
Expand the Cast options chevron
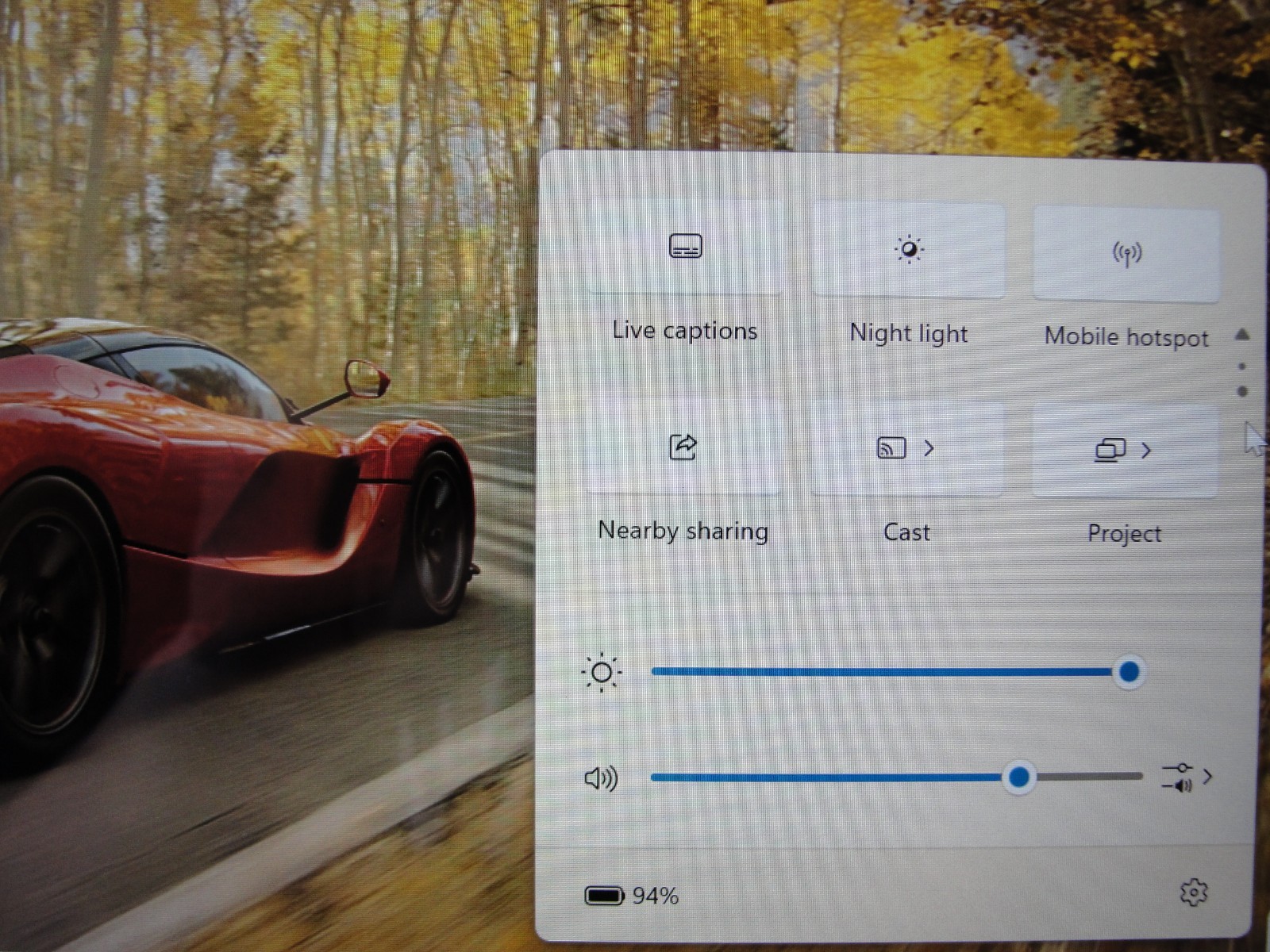coord(929,449)
